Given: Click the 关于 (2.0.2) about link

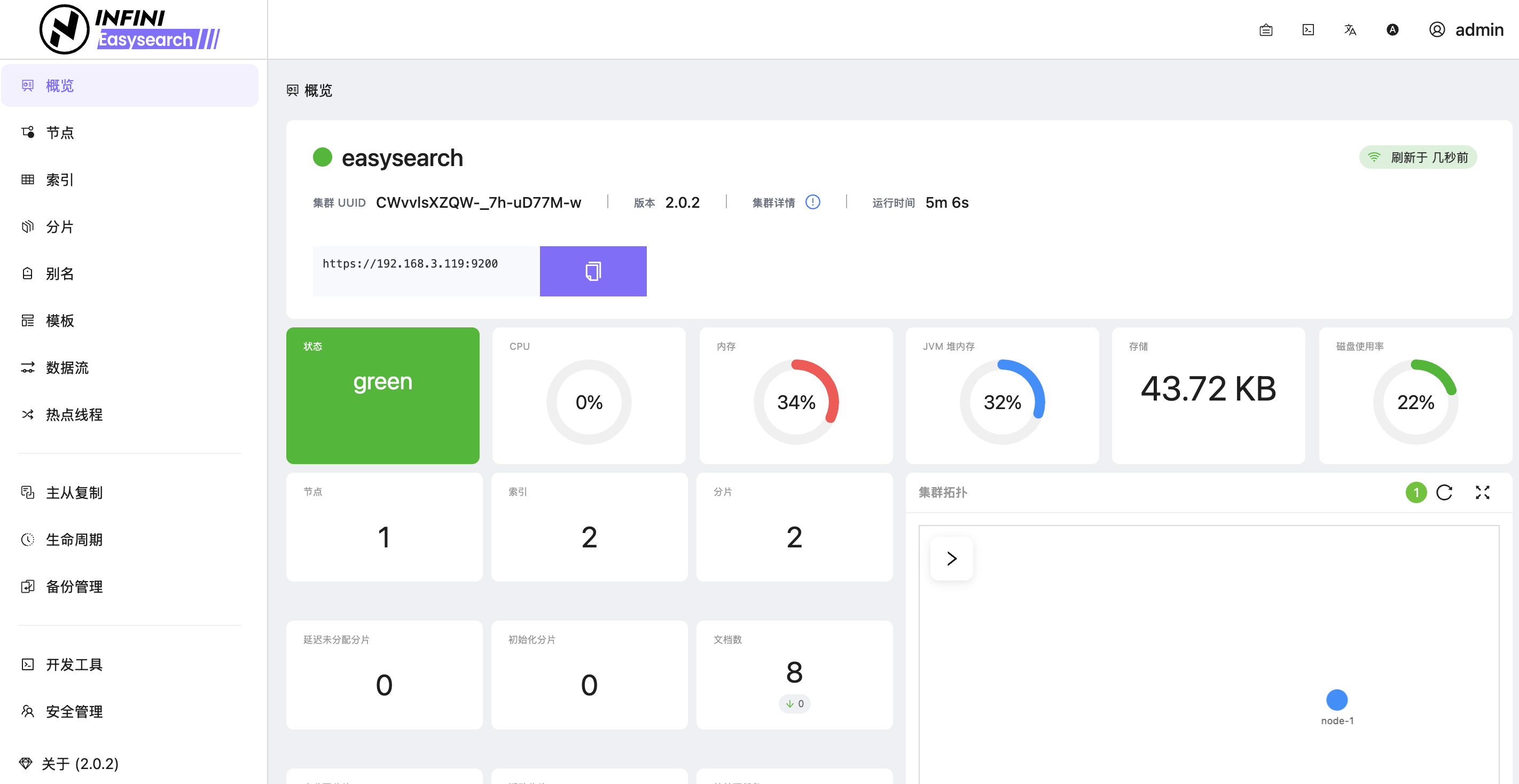Looking at the screenshot, I should (x=80, y=763).
